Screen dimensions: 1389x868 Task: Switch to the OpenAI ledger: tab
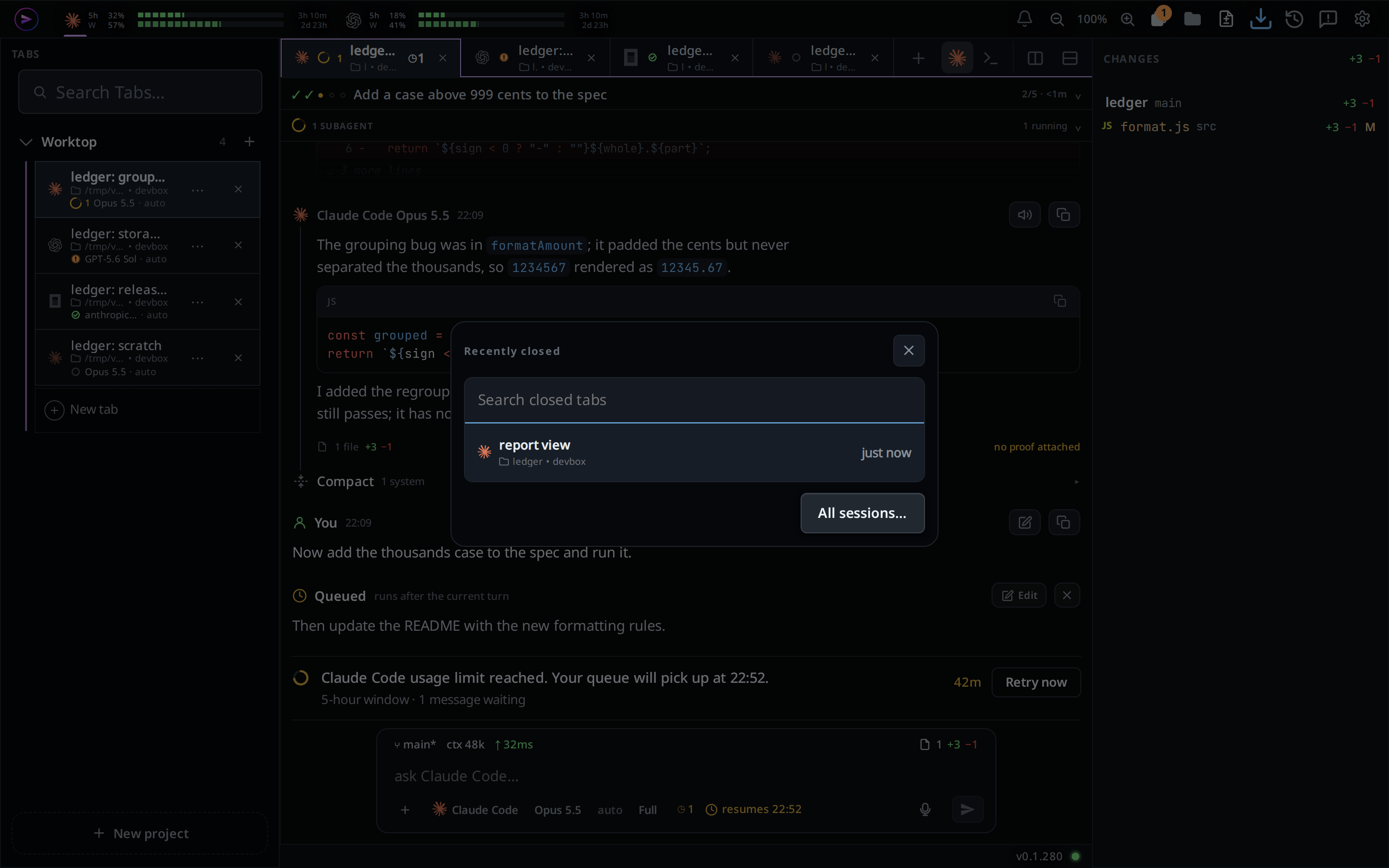pyautogui.click(x=535, y=57)
